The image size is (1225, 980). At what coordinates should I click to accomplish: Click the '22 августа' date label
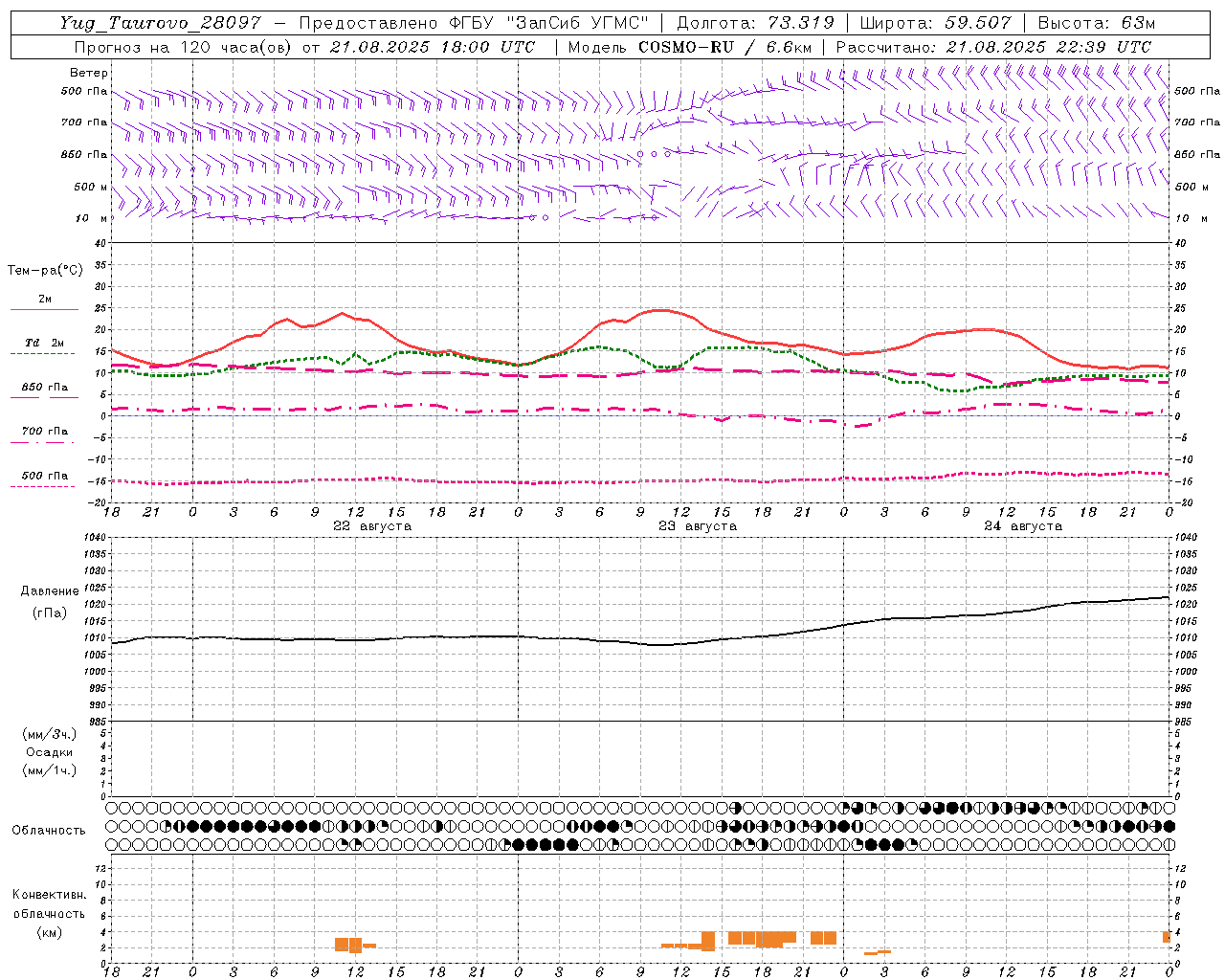pyautogui.click(x=372, y=526)
